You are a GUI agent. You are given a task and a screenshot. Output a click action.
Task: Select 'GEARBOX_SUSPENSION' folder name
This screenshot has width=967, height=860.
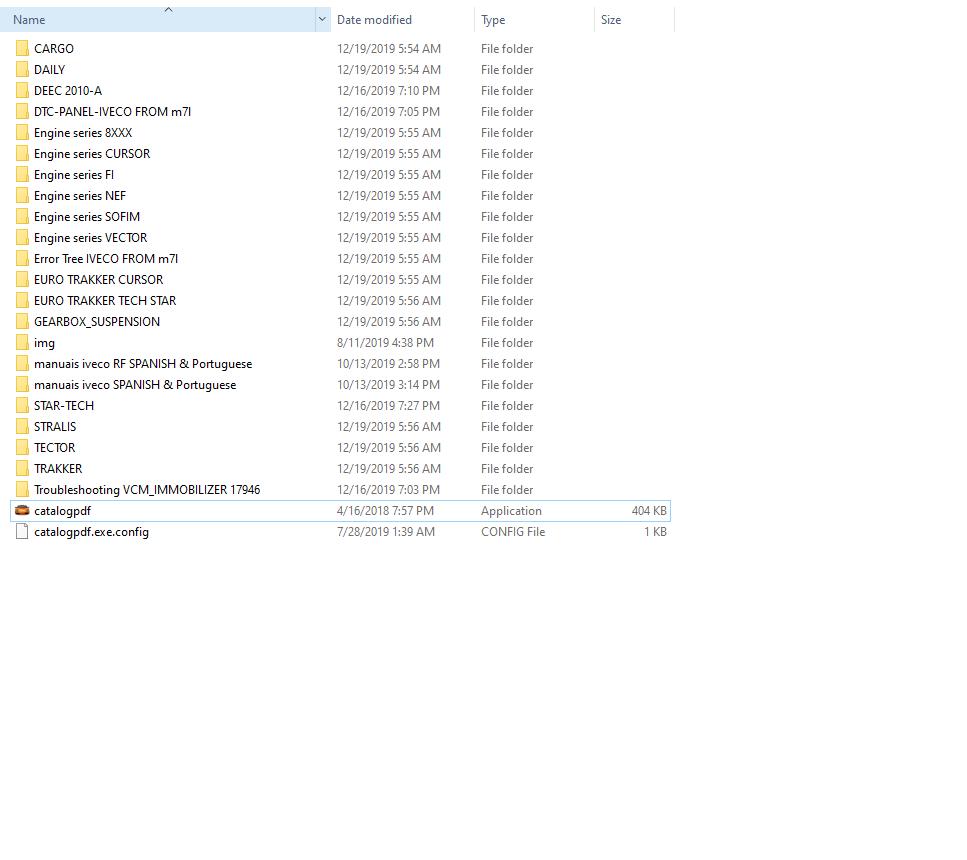[x=97, y=321]
